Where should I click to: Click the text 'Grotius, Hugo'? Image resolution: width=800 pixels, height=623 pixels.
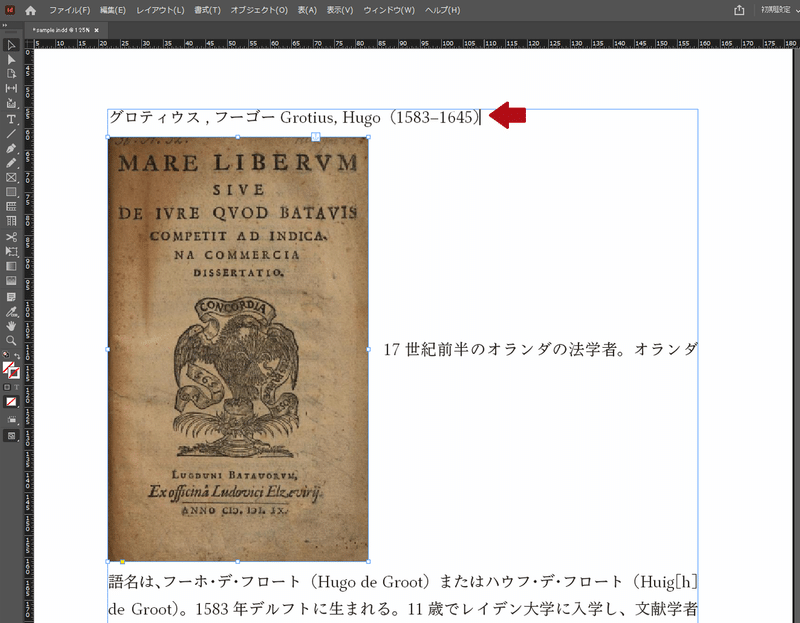coord(330,118)
